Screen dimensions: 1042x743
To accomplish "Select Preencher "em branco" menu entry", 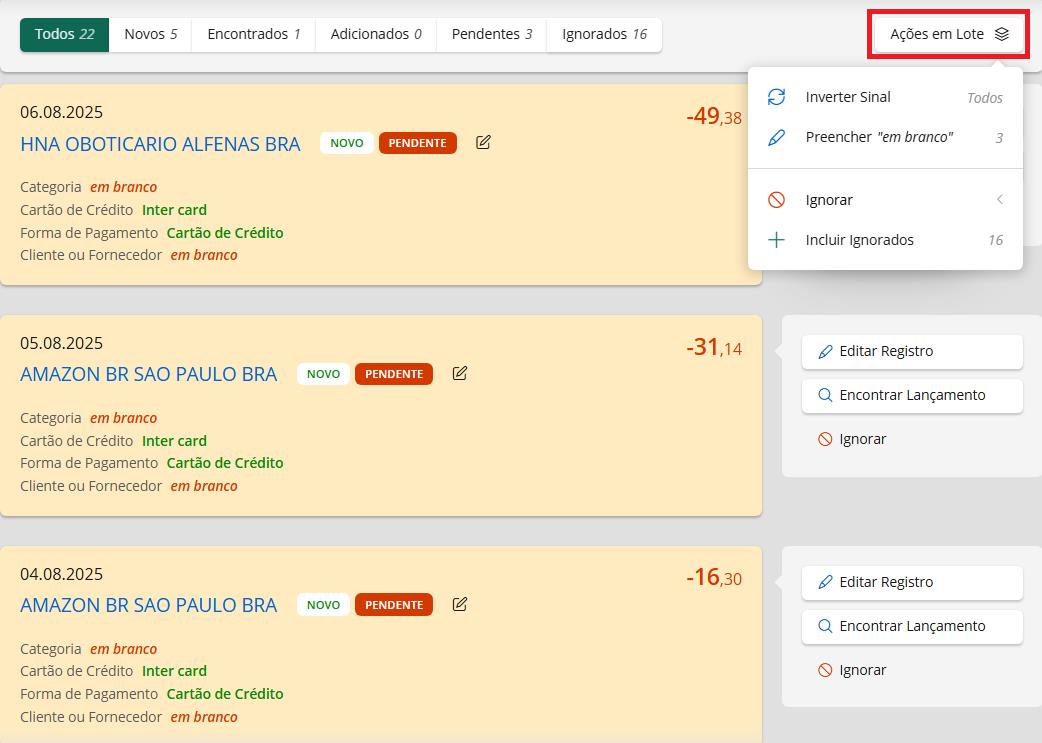I will 885,138.
